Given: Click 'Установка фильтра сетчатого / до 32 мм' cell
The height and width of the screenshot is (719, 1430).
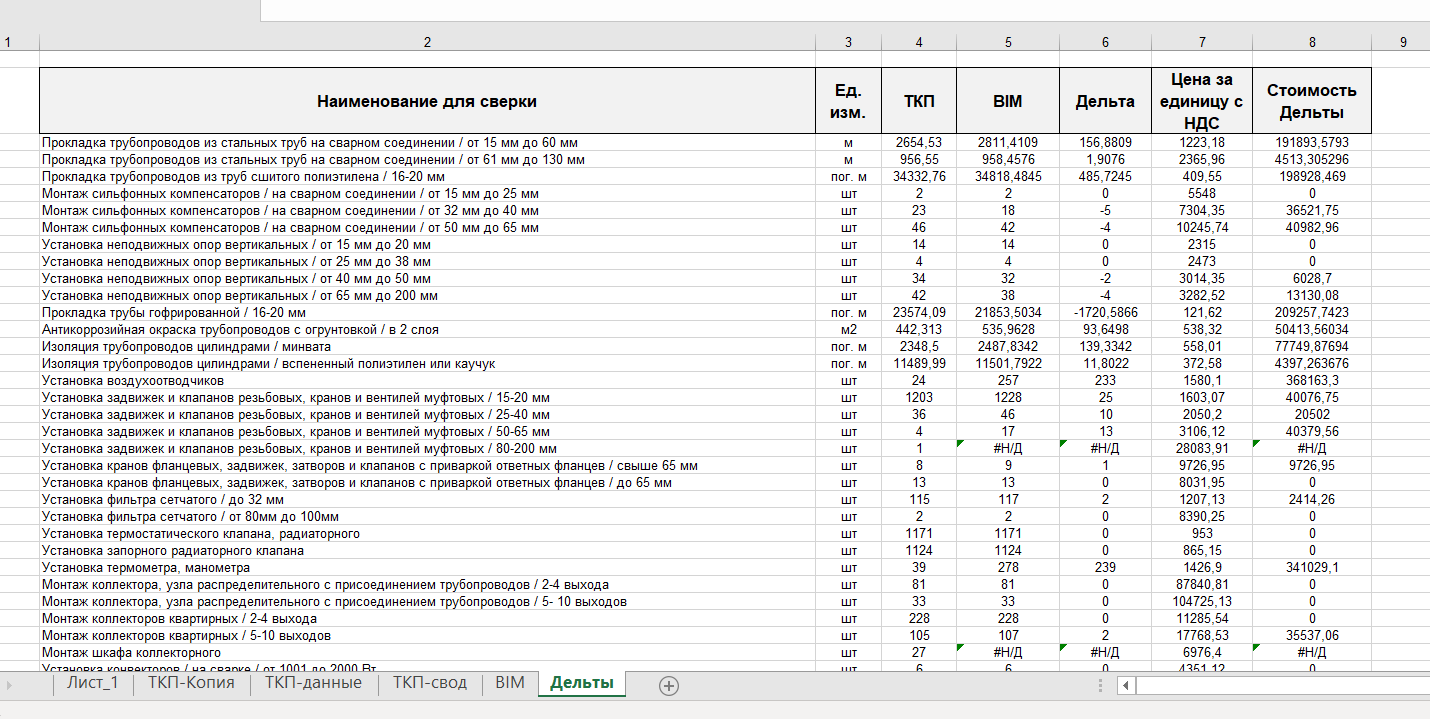Looking at the screenshot, I should tap(427, 500).
